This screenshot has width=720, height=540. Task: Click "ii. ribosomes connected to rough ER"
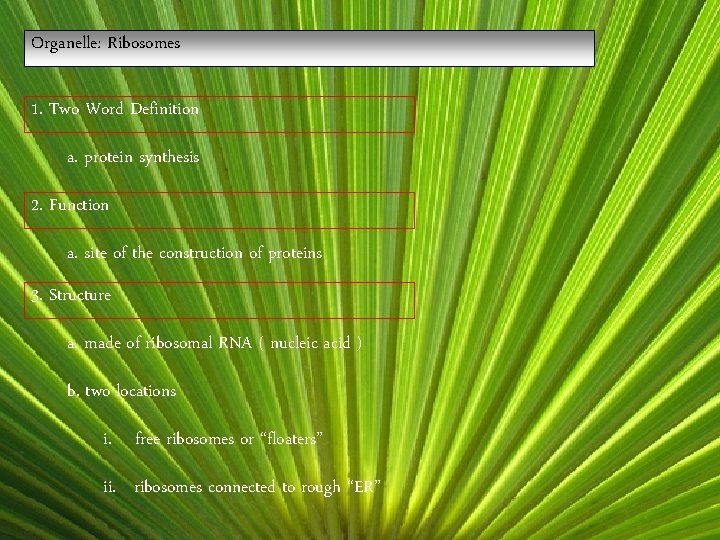(x=242, y=487)
